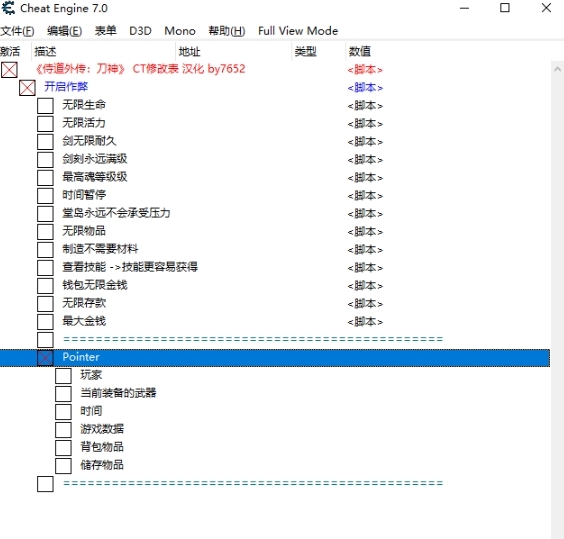Click the blue <脚本> value of 开启作弊
This screenshot has height=539, width=564.
(x=365, y=88)
